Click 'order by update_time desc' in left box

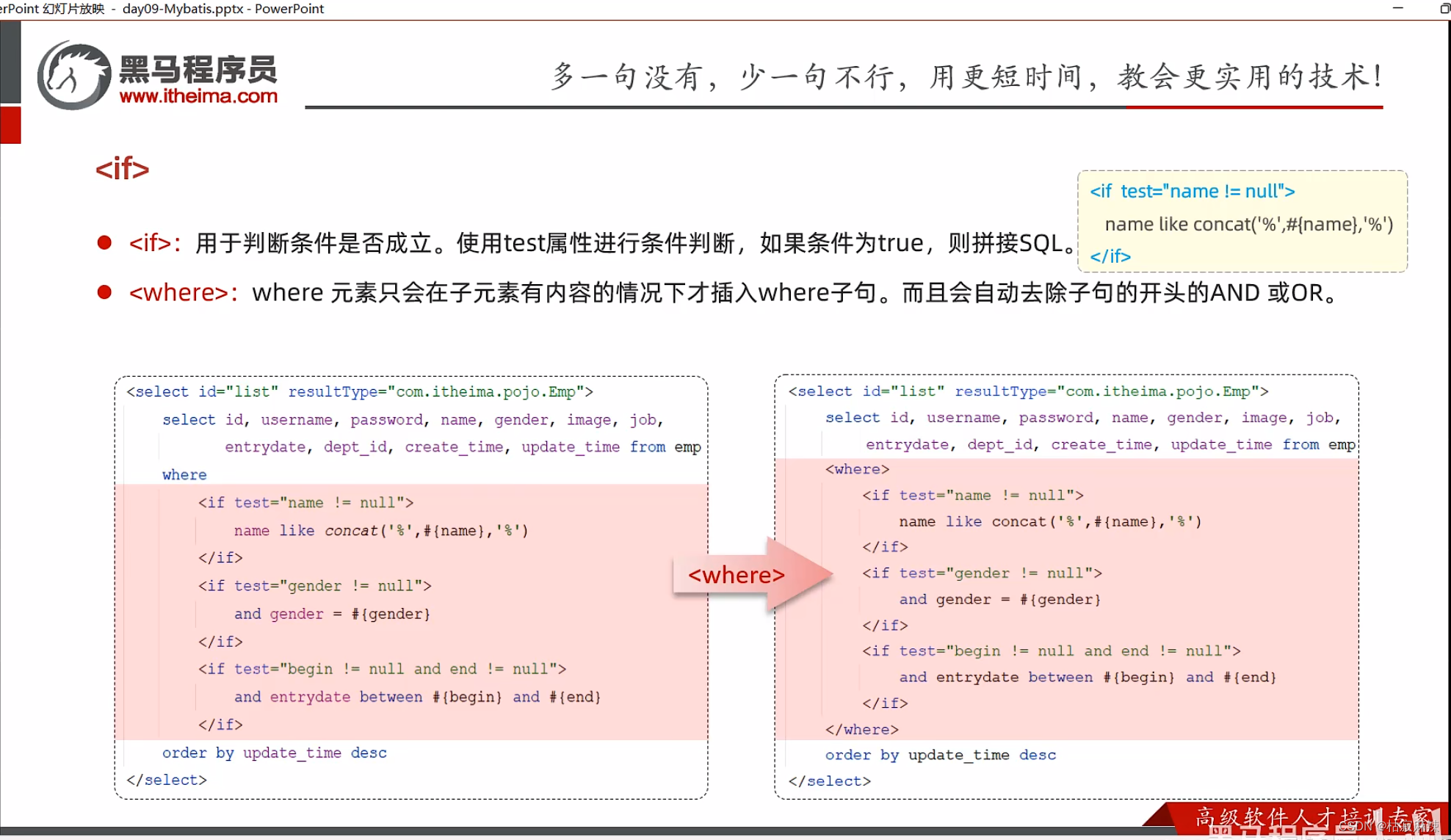tap(274, 753)
